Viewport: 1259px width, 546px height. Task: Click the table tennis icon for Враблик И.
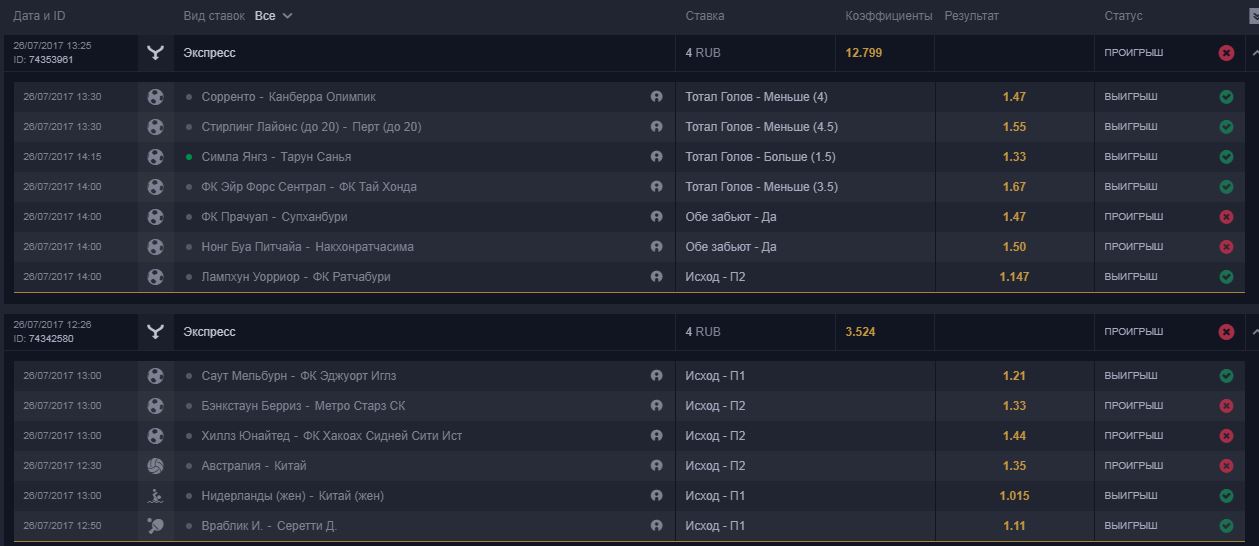(x=155, y=526)
